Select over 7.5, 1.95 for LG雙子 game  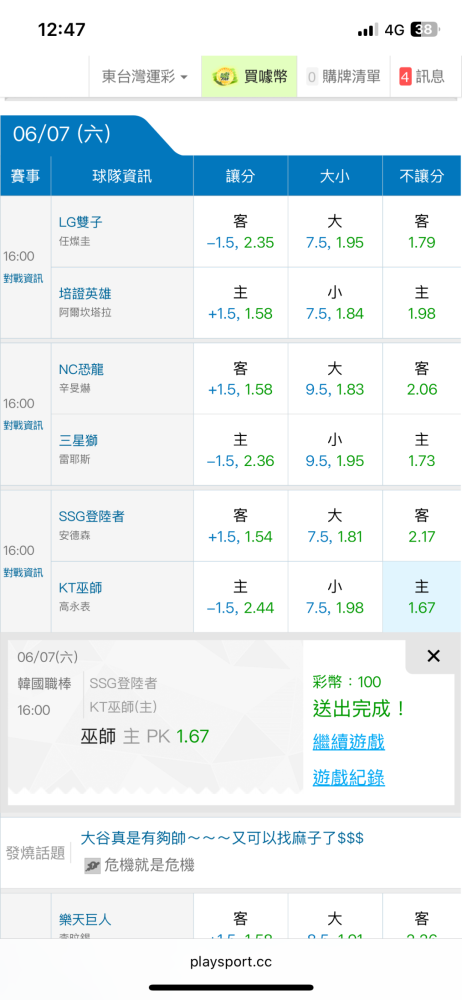click(335, 232)
